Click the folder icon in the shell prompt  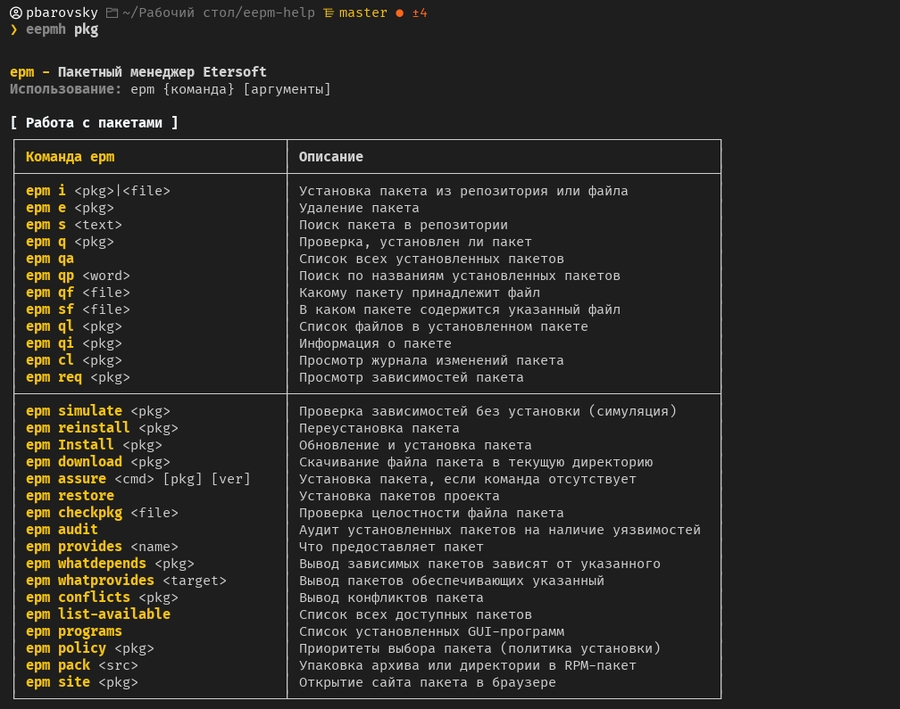[x=111, y=13]
